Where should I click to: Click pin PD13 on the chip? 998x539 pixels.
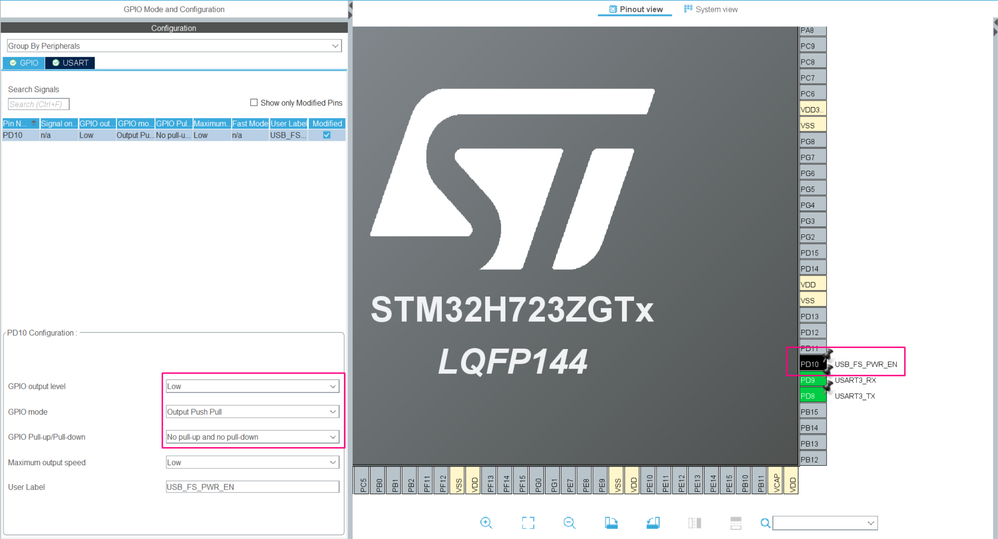pyautogui.click(x=812, y=316)
